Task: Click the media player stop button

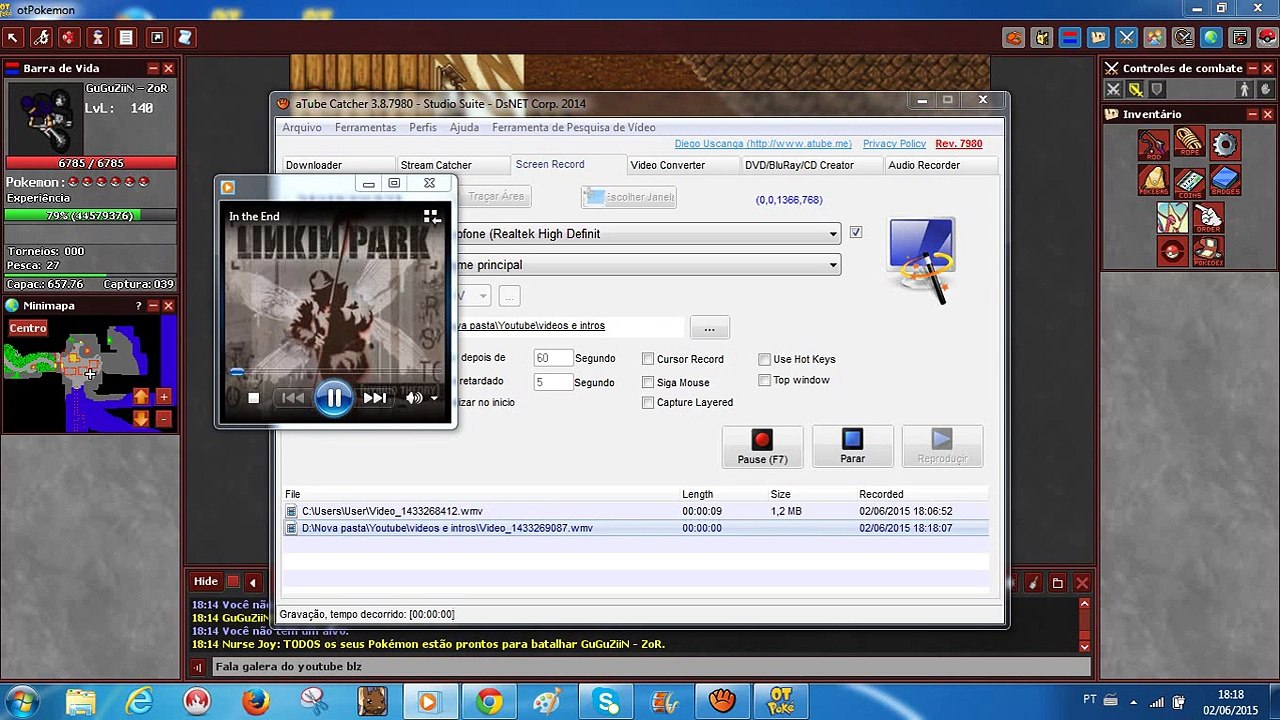Action: click(253, 398)
